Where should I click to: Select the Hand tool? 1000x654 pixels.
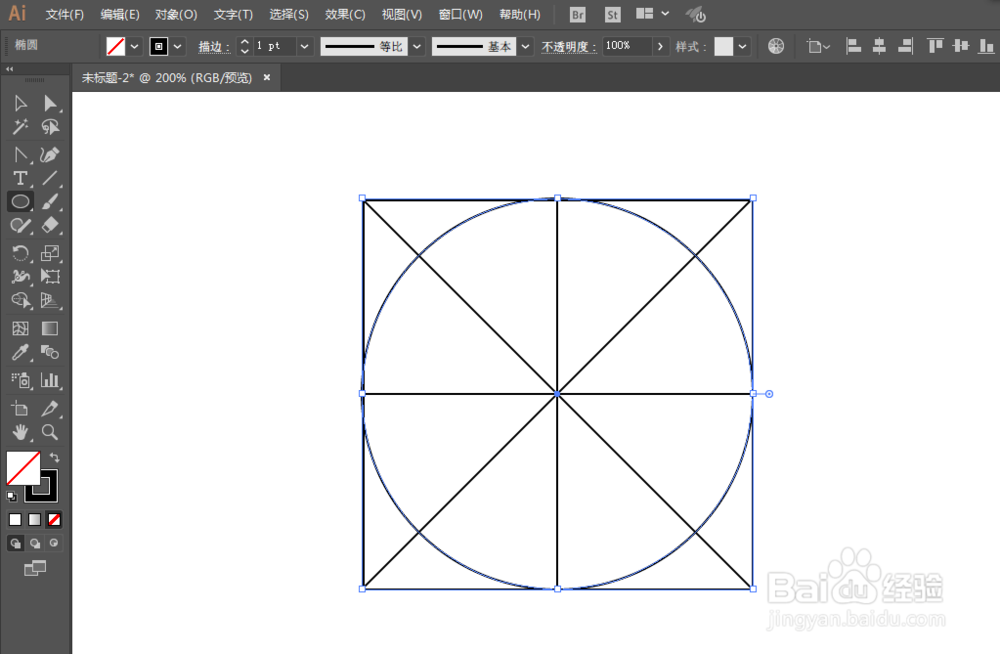coord(18,433)
